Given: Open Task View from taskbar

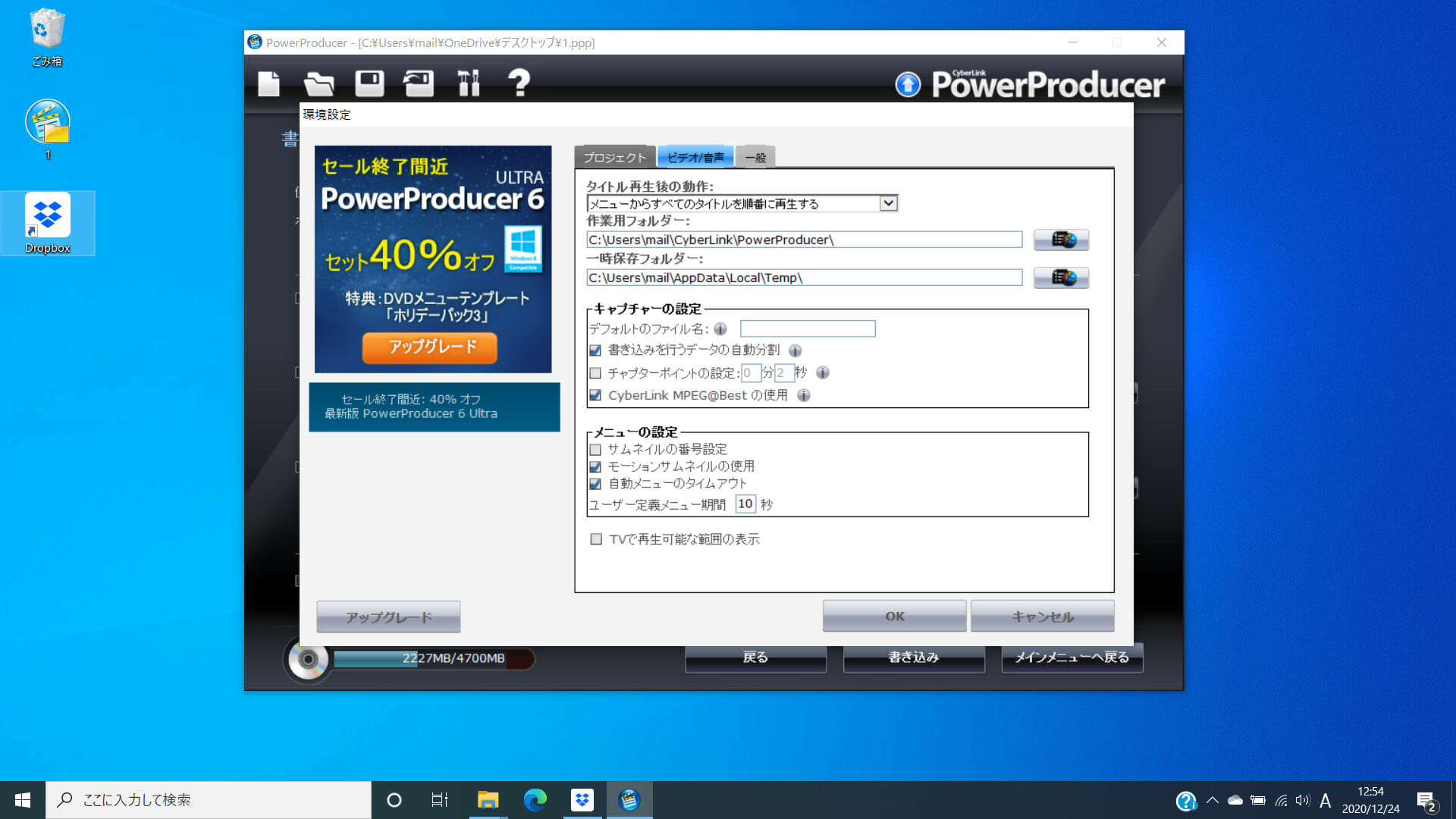Looking at the screenshot, I should click(x=440, y=800).
